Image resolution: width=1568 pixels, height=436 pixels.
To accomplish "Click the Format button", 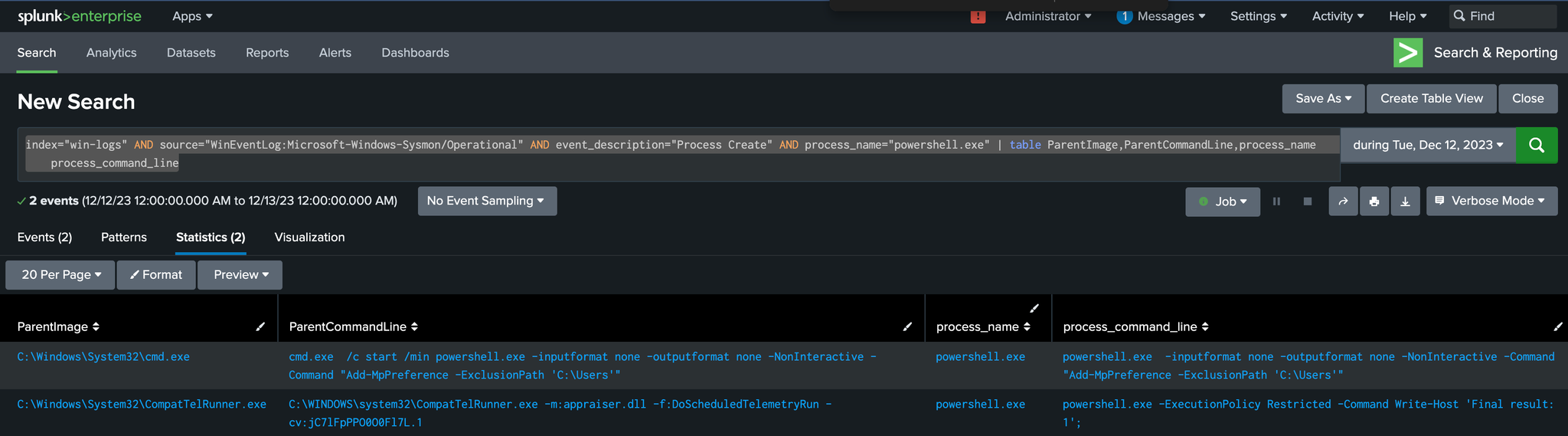I will [156, 275].
